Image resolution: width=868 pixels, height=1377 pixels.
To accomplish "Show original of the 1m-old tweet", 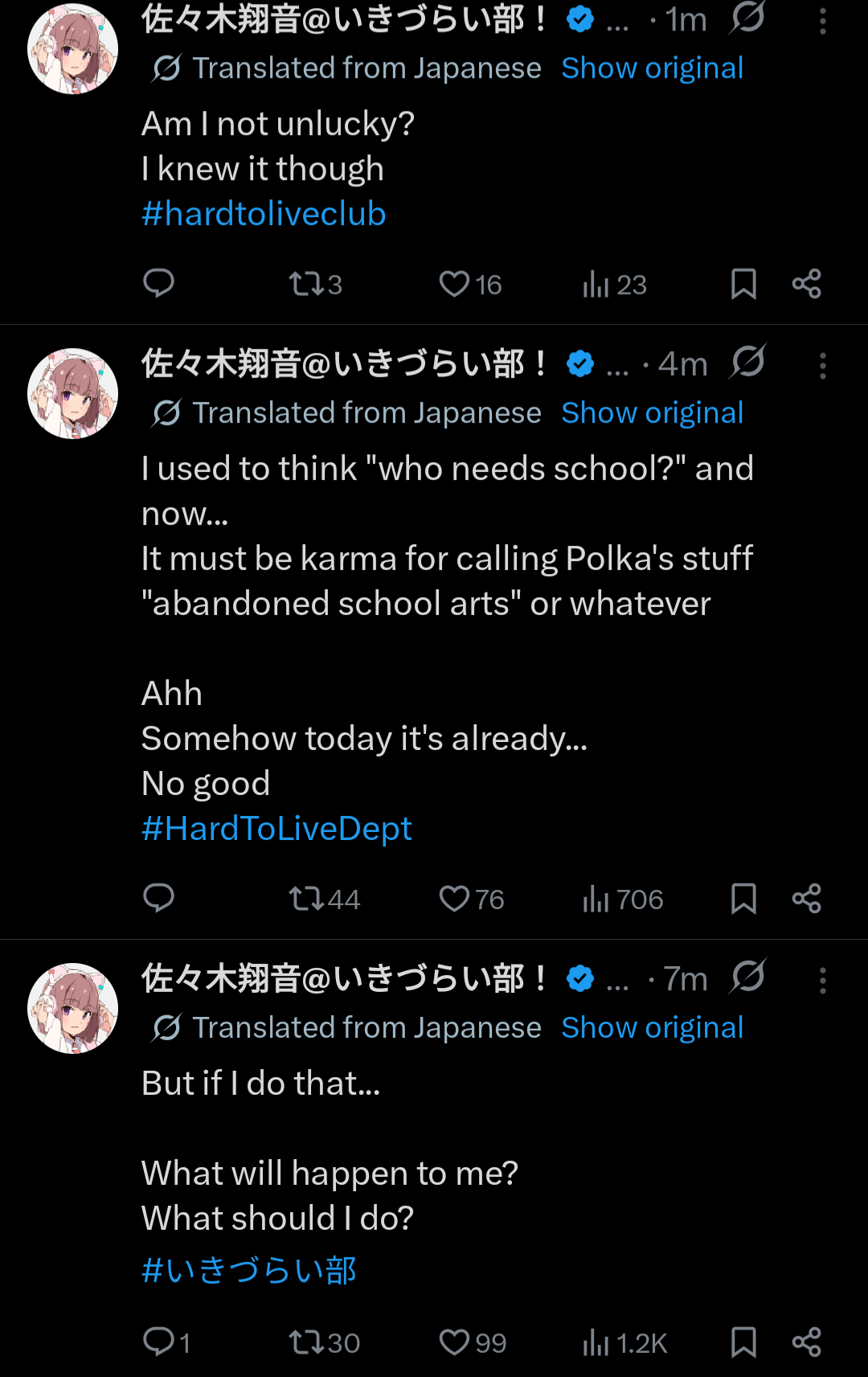I will (652, 68).
